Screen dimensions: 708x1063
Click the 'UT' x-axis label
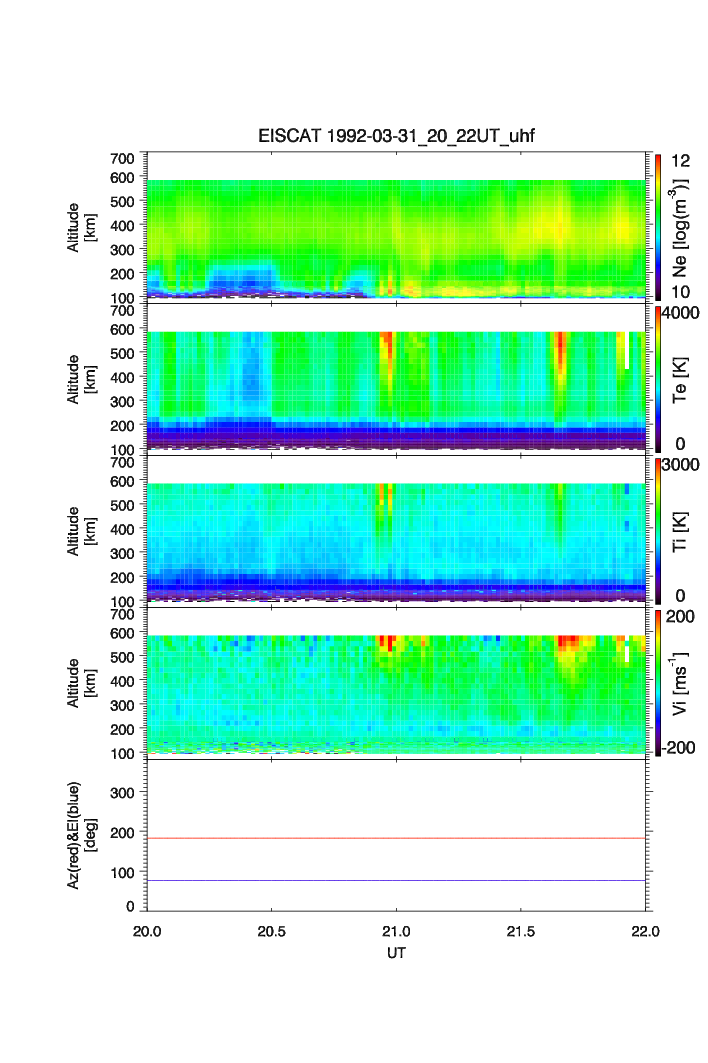pos(396,952)
